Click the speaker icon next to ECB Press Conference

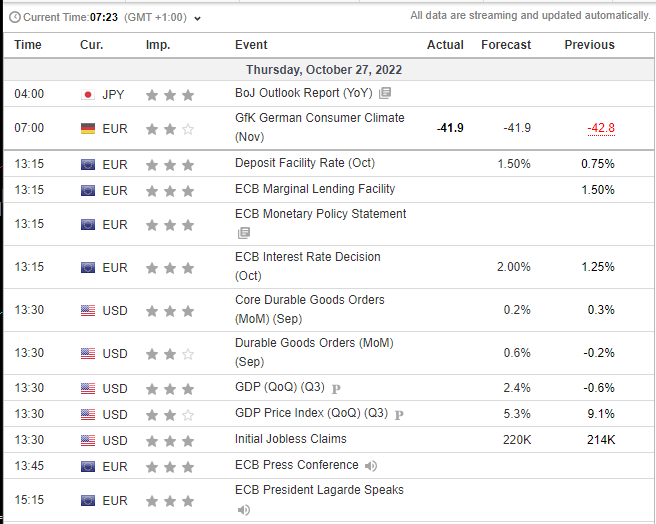(371, 466)
